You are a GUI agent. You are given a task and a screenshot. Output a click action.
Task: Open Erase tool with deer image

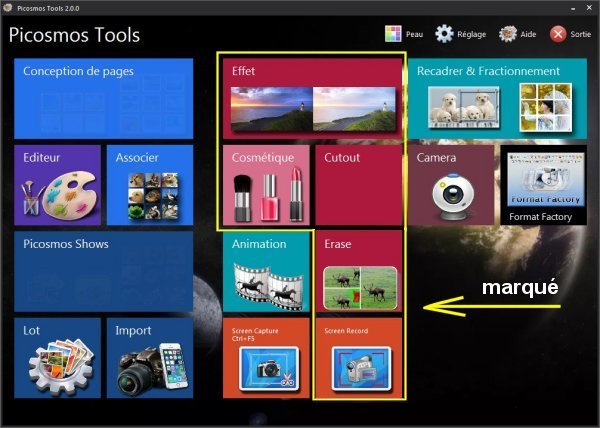359,271
